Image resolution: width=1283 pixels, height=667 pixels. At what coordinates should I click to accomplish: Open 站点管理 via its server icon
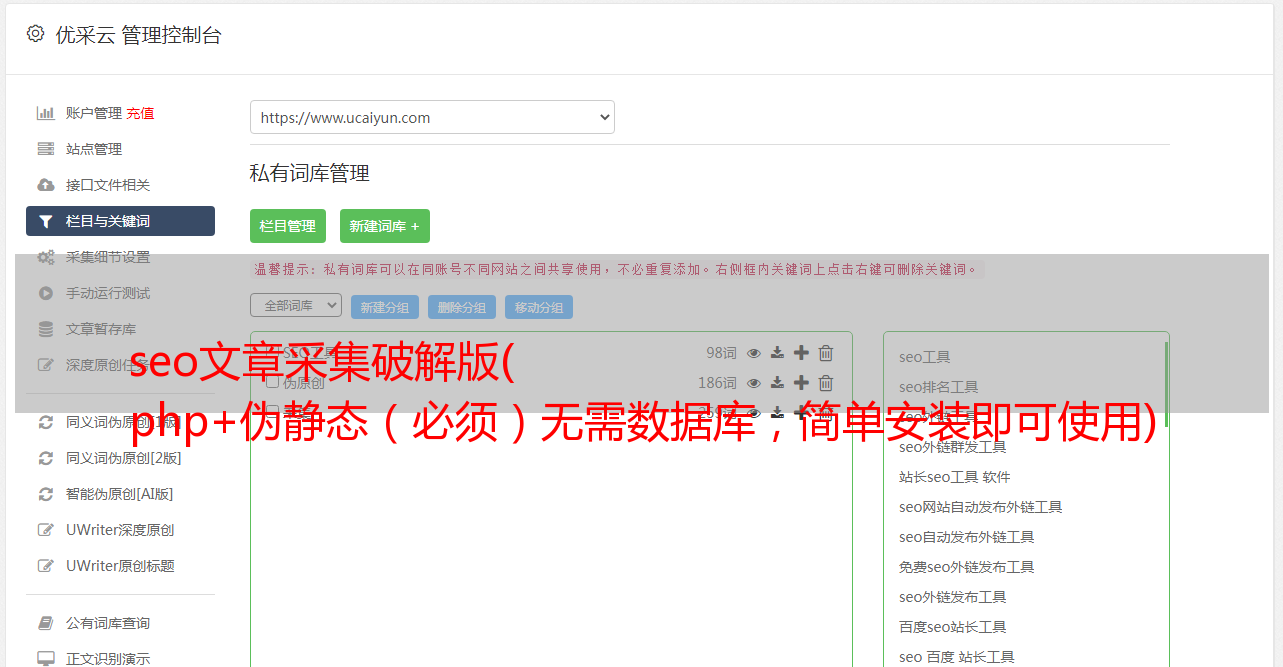(45, 149)
